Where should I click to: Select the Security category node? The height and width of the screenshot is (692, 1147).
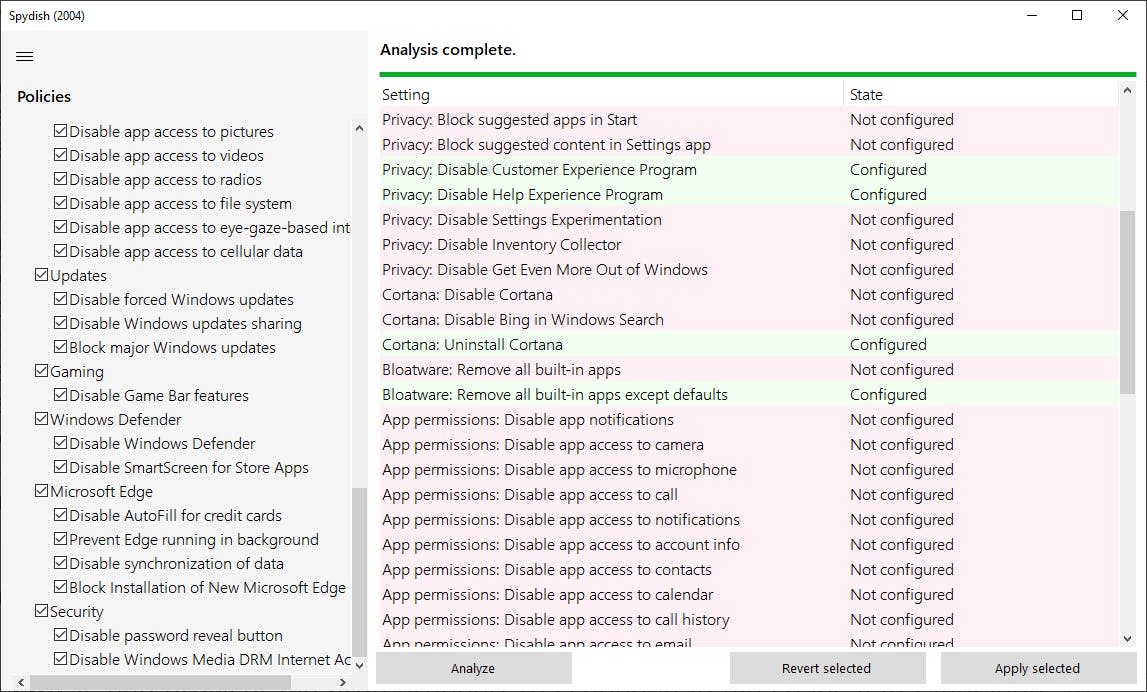(77, 612)
